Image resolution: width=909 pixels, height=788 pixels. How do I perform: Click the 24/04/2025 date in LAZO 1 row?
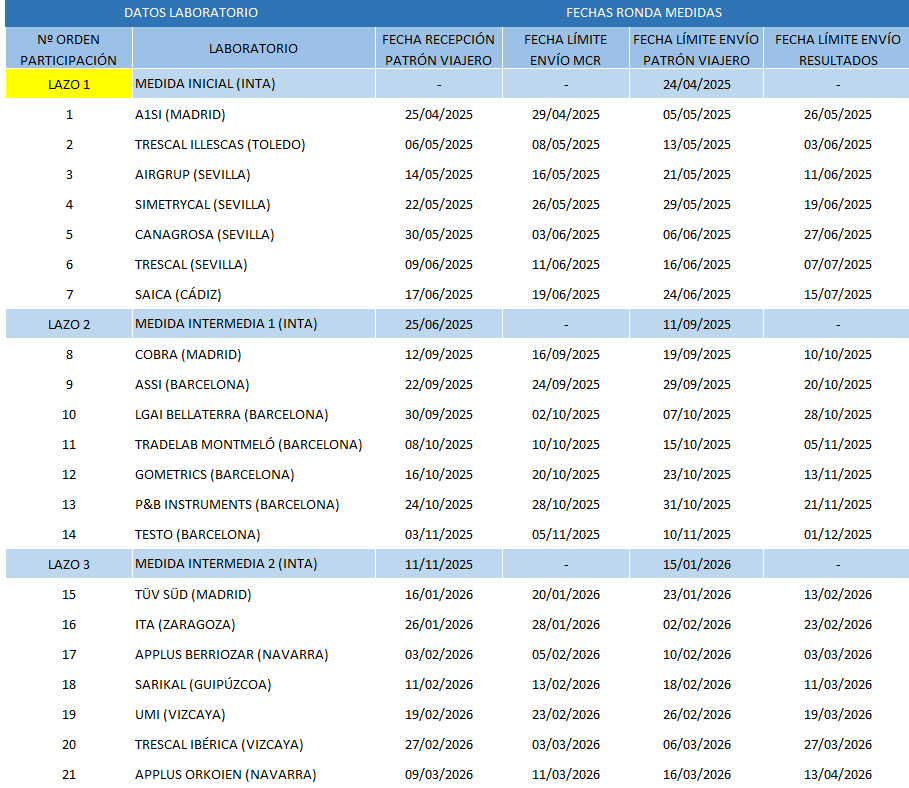697,85
